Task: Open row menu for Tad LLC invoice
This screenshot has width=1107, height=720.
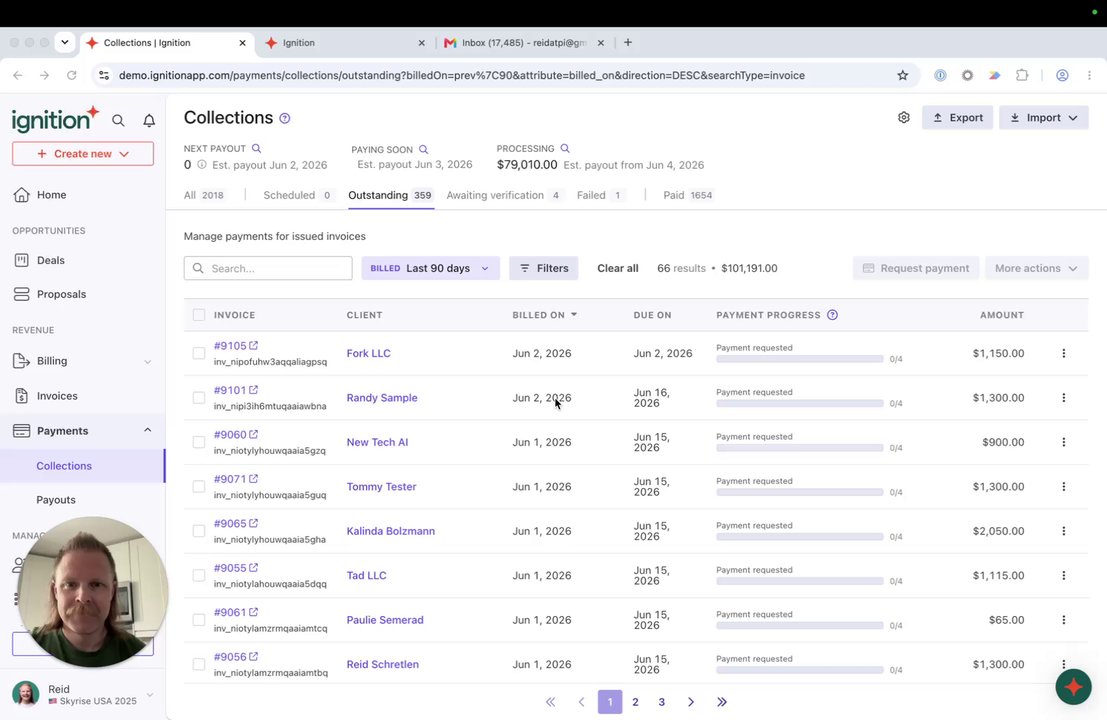Action: point(1063,575)
